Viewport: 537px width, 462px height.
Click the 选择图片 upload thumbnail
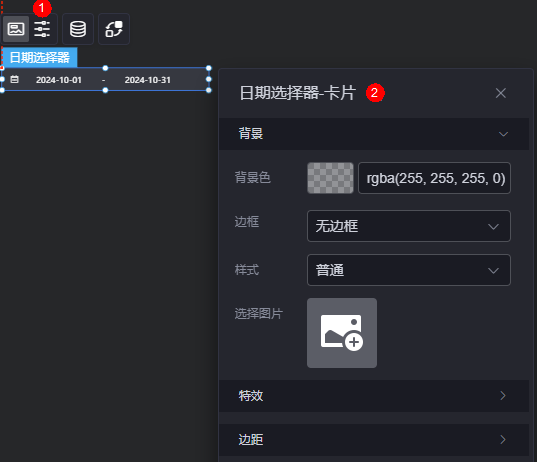[342, 333]
